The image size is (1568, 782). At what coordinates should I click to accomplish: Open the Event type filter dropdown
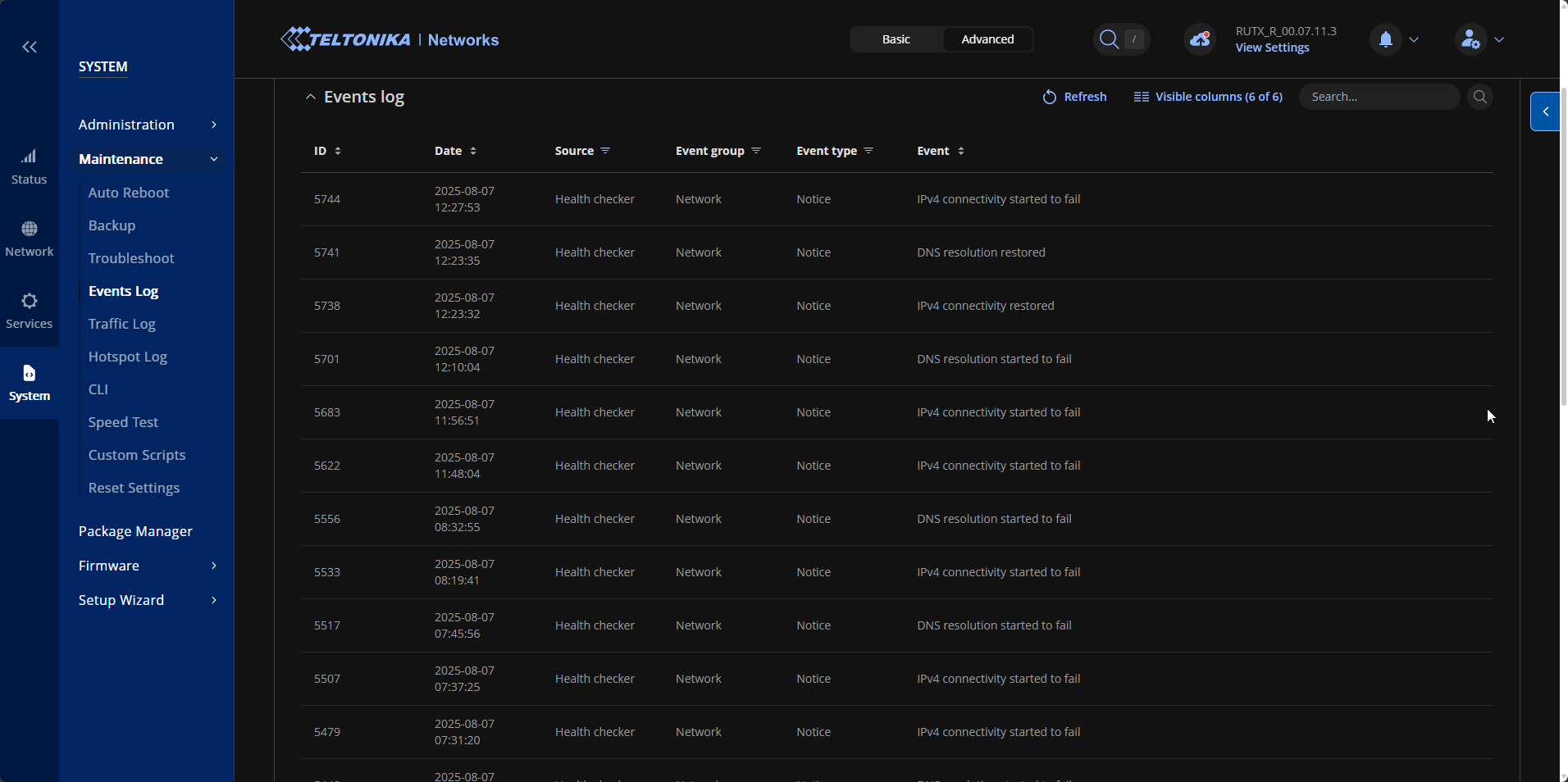(x=868, y=151)
